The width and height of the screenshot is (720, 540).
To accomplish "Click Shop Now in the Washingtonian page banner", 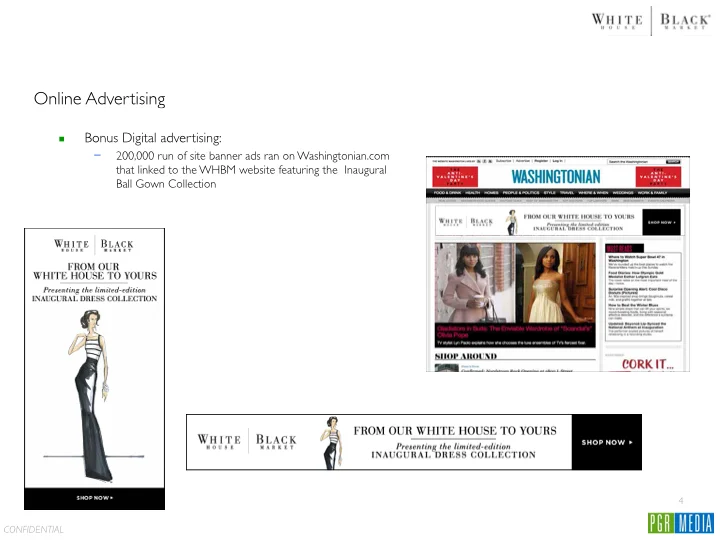I will pyautogui.click(x=661, y=222).
